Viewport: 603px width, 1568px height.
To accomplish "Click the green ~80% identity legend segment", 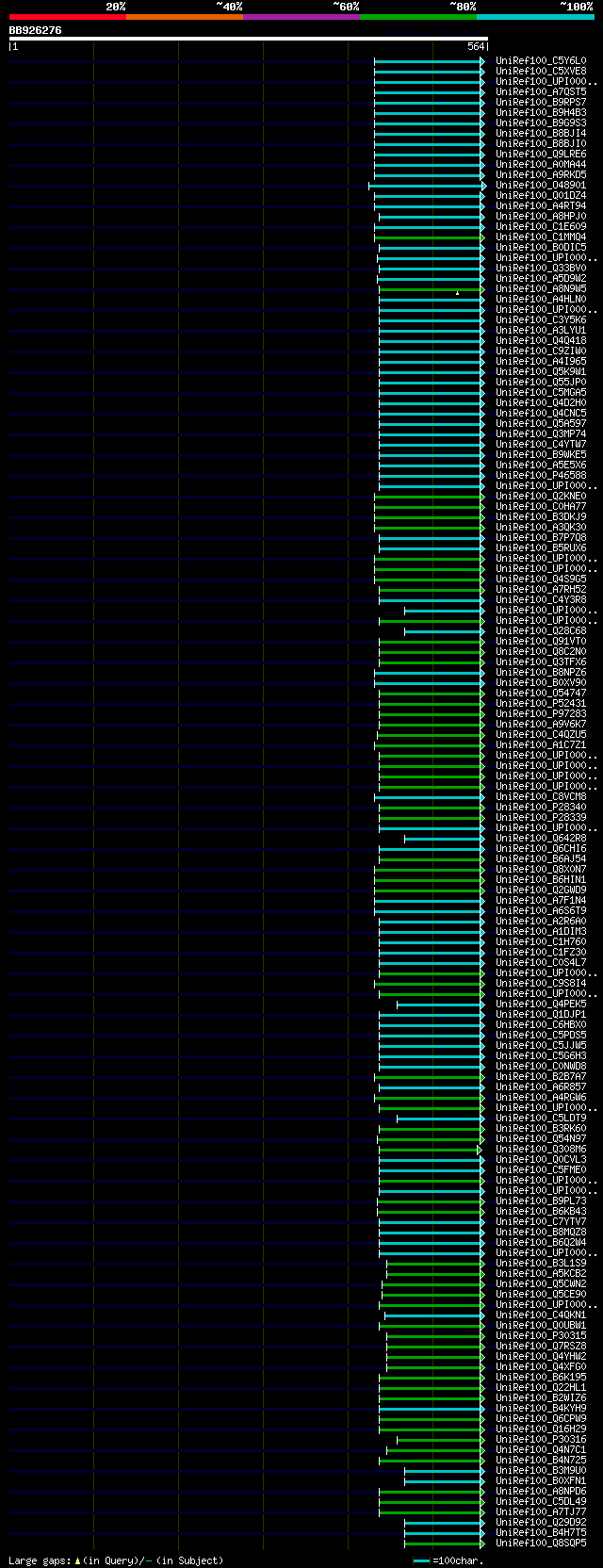I will tap(418, 17).
